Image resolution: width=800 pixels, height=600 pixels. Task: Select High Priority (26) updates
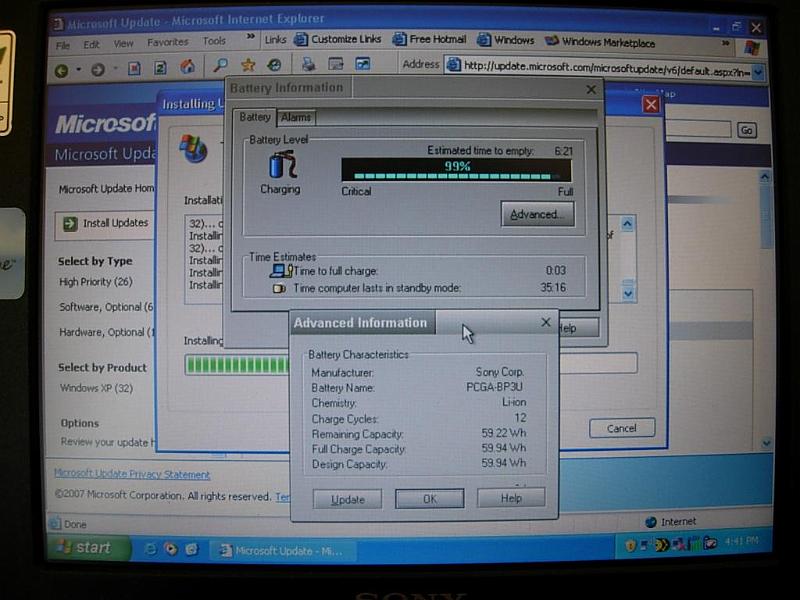(96, 282)
